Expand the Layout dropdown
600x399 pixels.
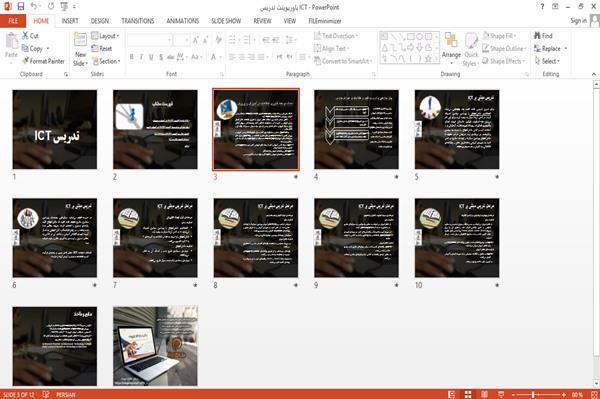(x=105, y=36)
